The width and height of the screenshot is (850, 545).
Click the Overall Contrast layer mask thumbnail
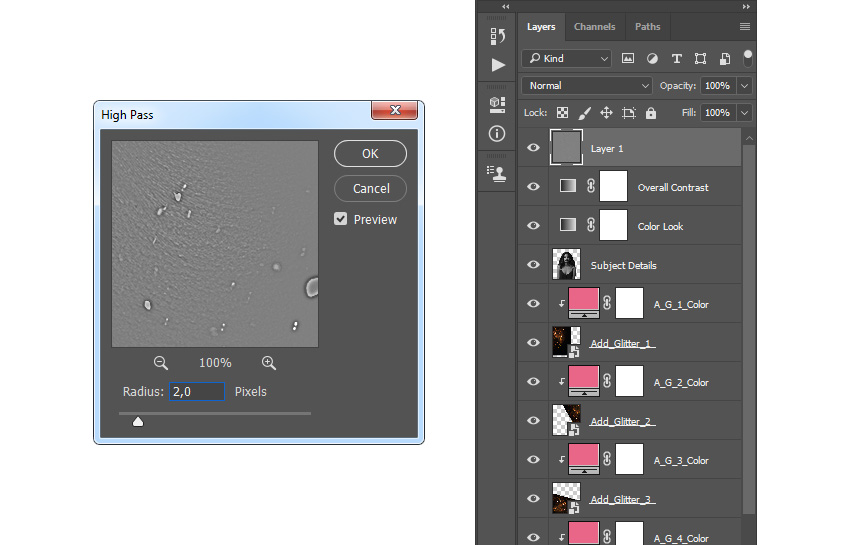[613, 186]
